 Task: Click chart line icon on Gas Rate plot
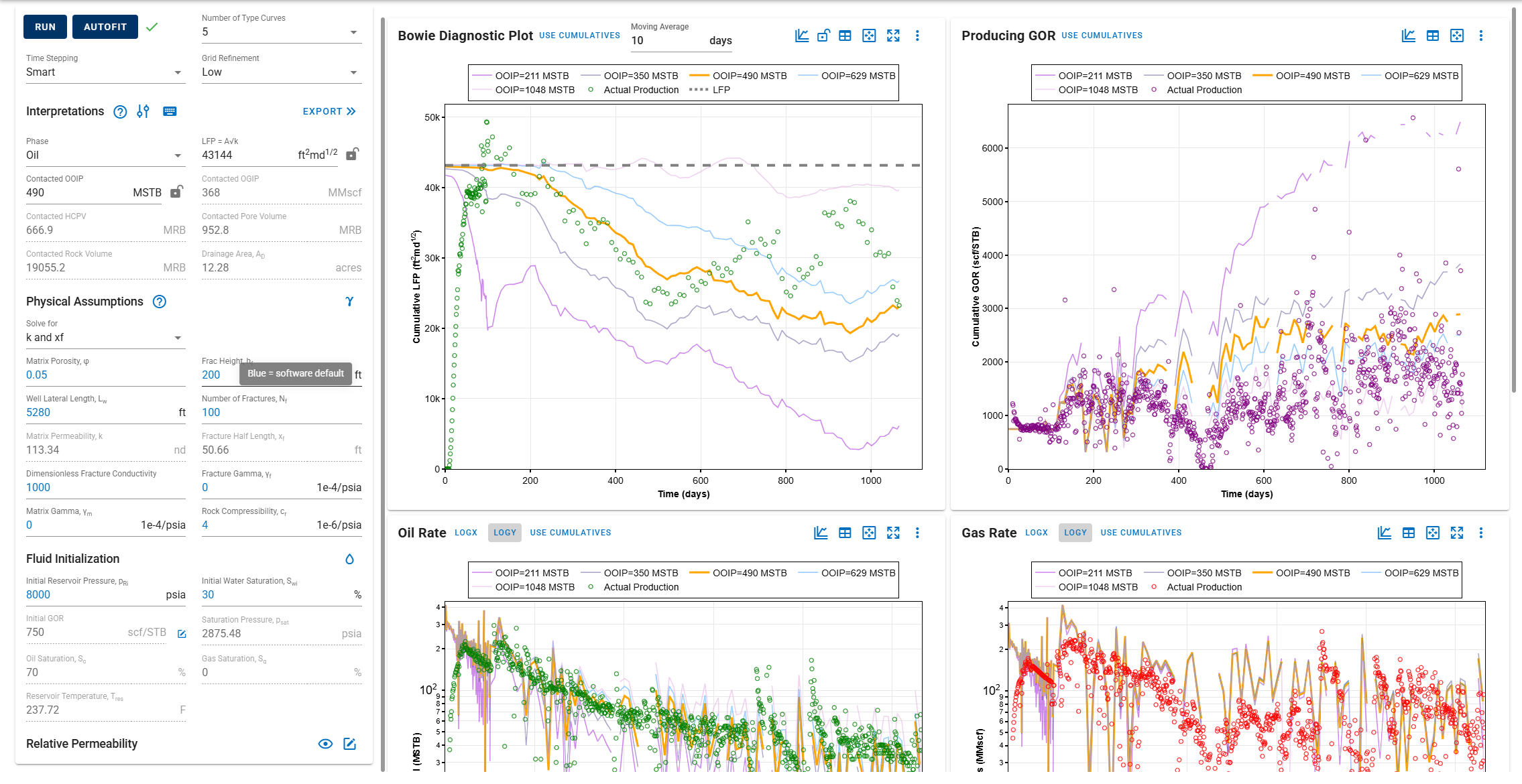(x=1385, y=533)
